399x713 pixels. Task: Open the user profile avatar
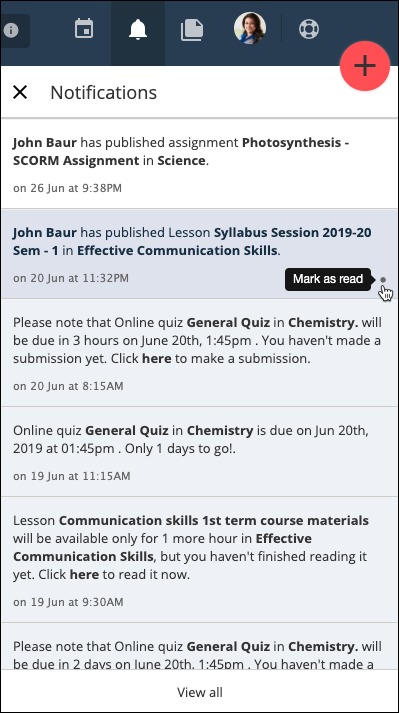pyautogui.click(x=250, y=28)
